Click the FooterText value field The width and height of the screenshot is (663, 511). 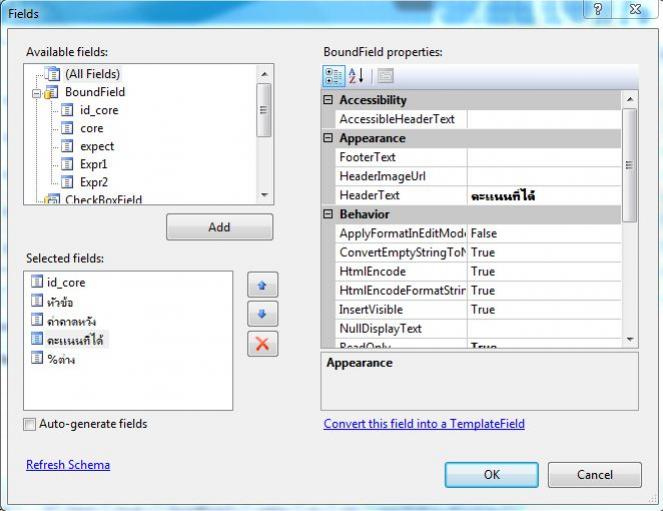(x=544, y=157)
